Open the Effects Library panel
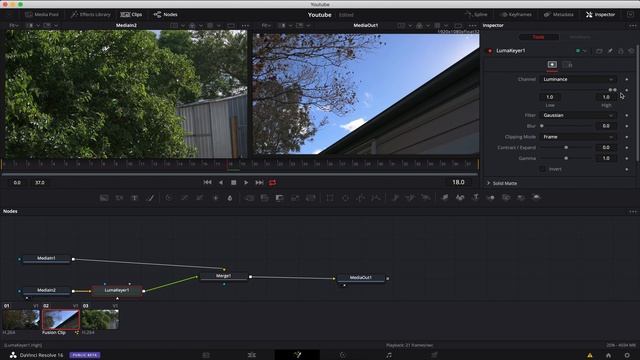Viewport: 640px width, 360px height. point(91,14)
